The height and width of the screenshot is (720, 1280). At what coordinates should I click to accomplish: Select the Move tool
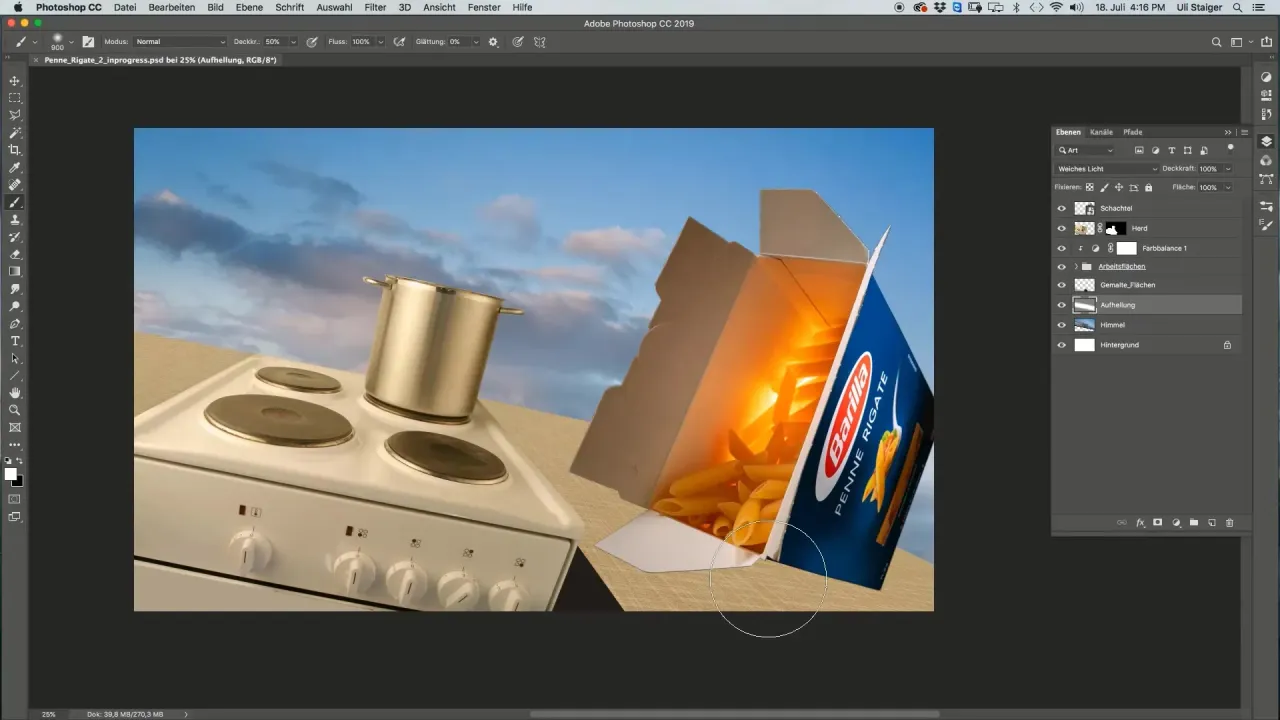coord(15,81)
